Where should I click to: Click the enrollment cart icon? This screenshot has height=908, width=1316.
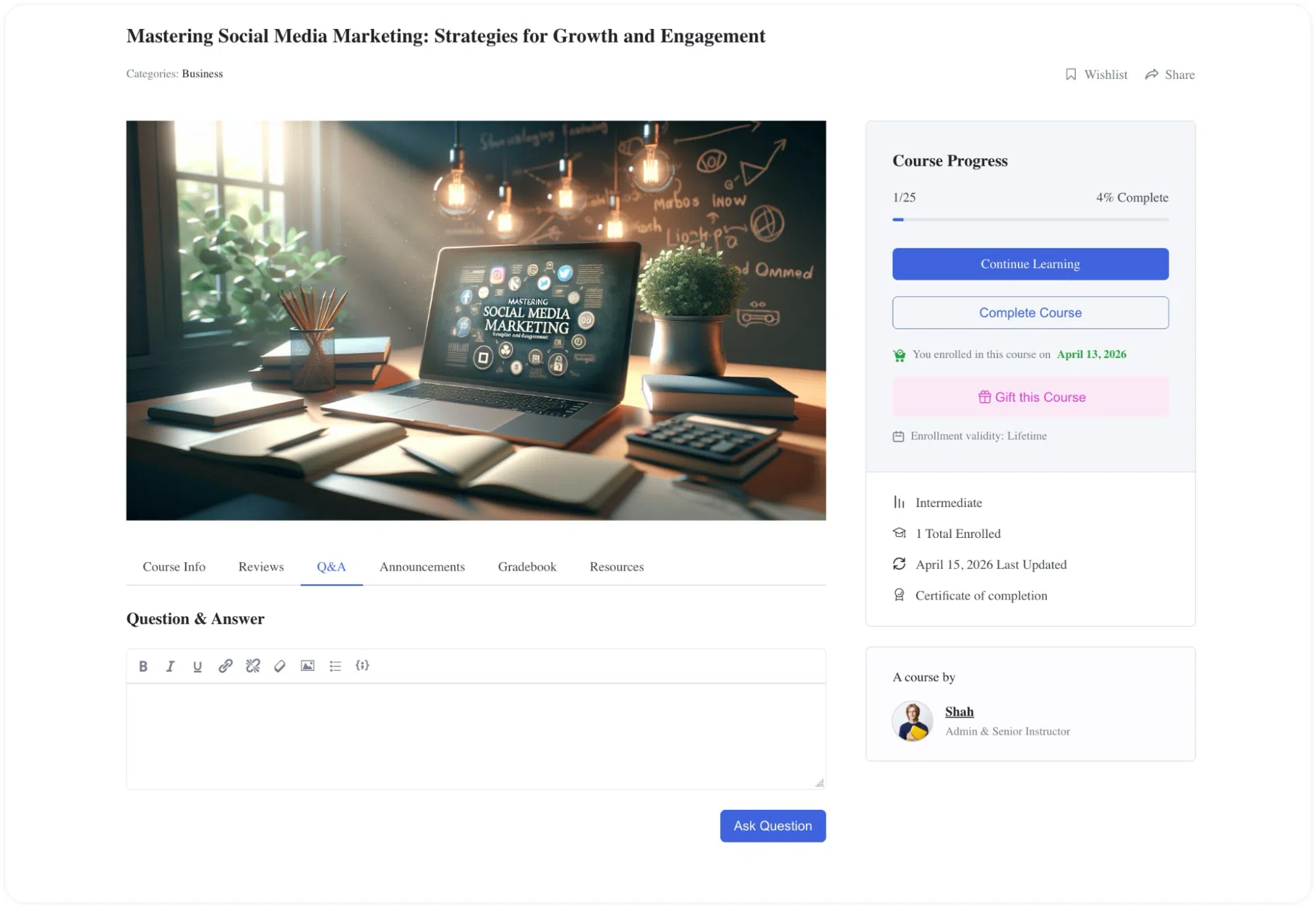pos(899,356)
